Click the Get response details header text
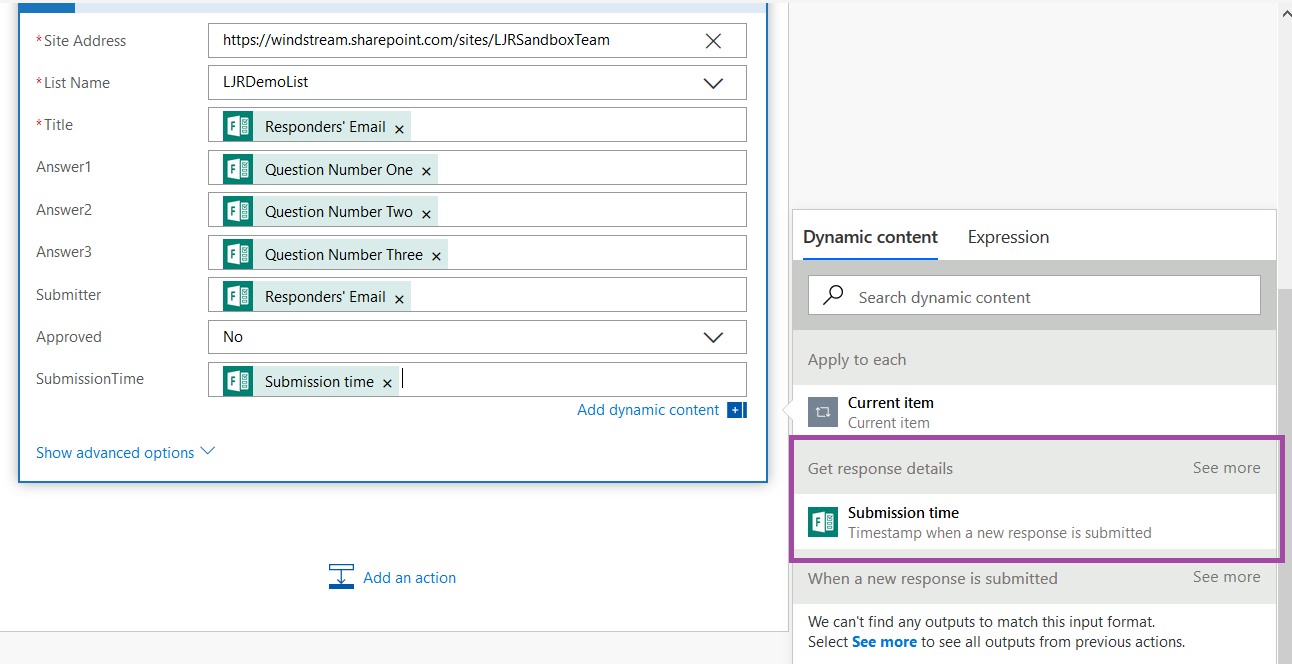This screenshot has height=664, width=1292. [x=880, y=468]
